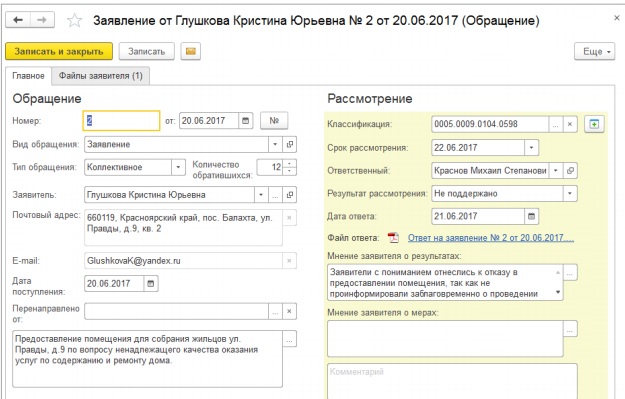Choose Классификация via ellipsis button
This screenshot has height=399, width=625.
pos(556,124)
